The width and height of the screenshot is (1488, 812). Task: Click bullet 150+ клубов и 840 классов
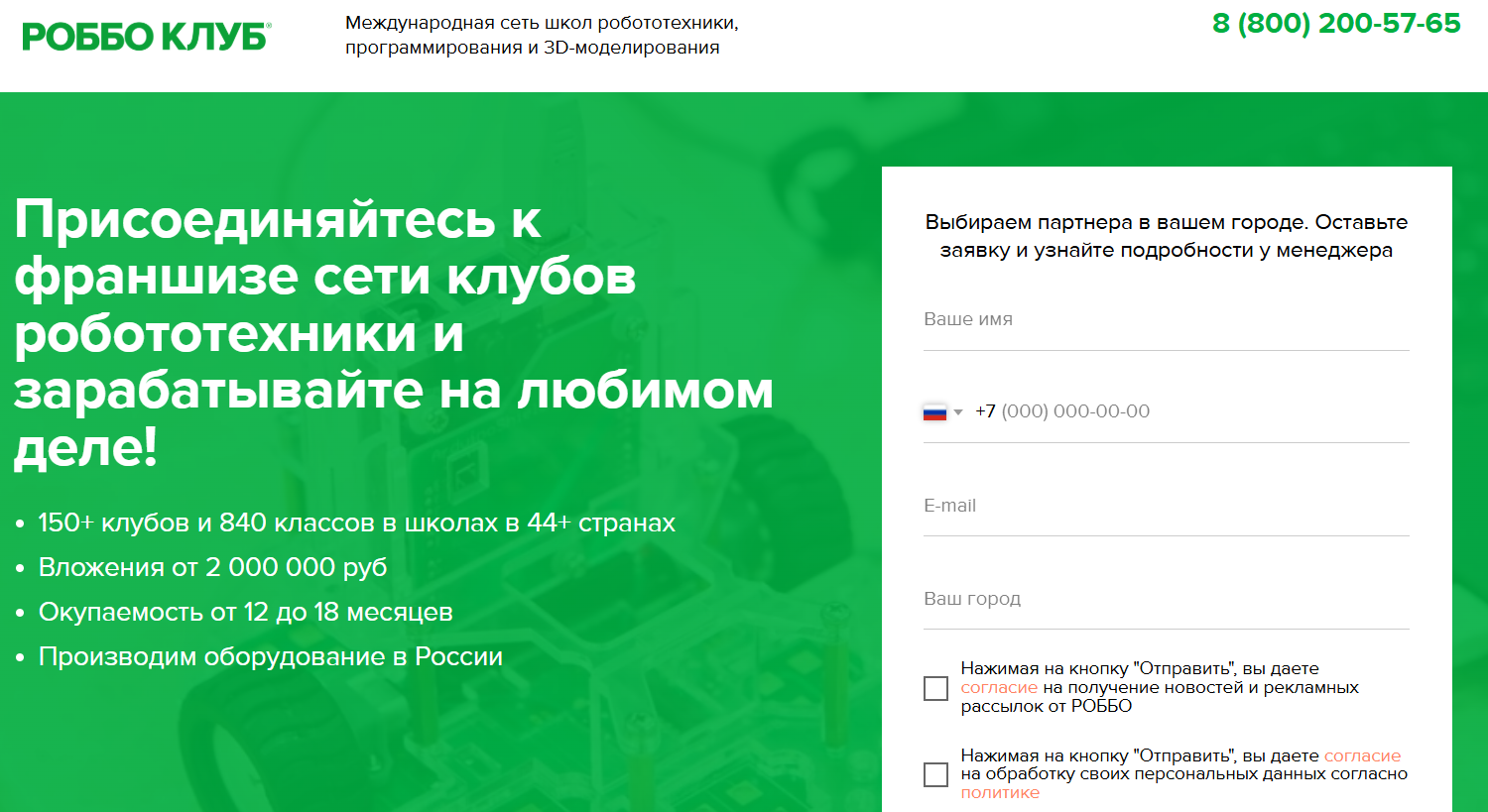click(356, 522)
